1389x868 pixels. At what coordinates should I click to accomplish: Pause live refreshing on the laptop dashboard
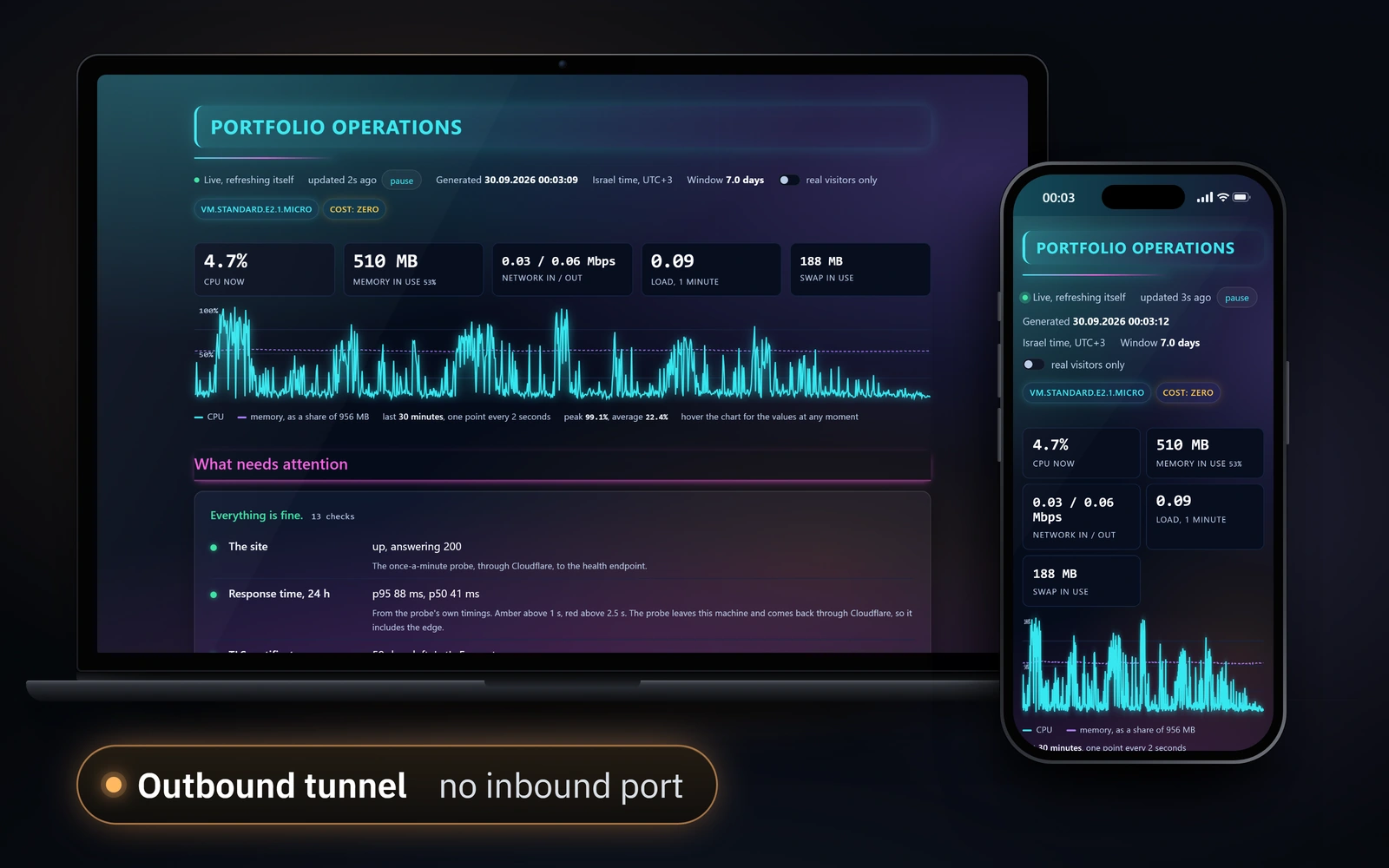coord(401,181)
